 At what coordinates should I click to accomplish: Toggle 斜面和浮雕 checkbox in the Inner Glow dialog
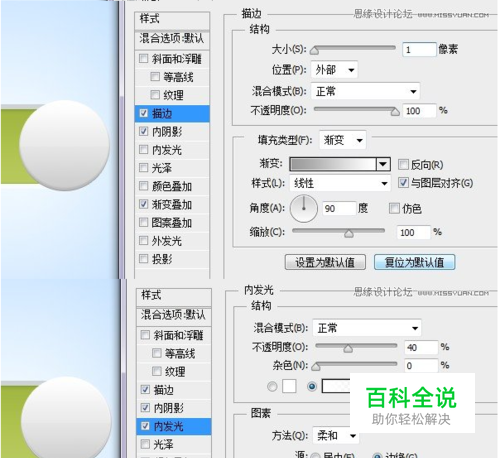point(145,335)
